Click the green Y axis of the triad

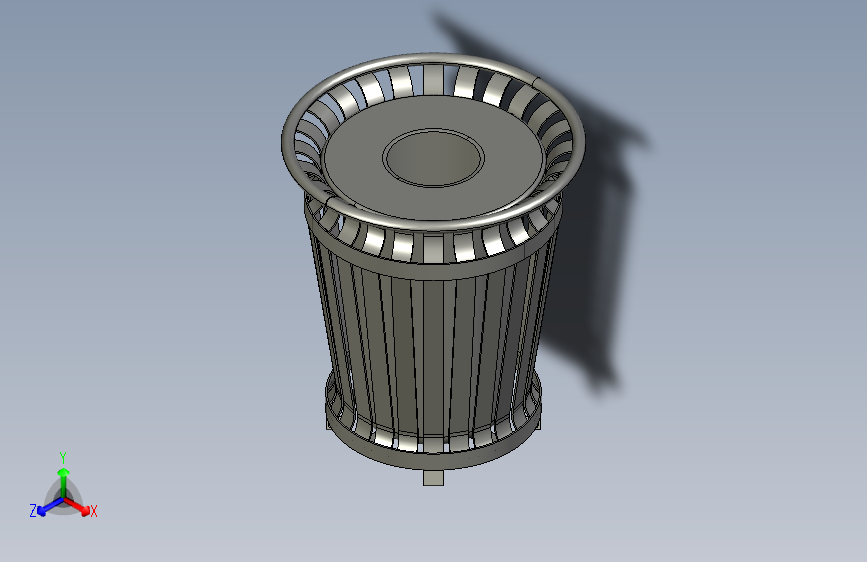pyautogui.click(x=64, y=482)
